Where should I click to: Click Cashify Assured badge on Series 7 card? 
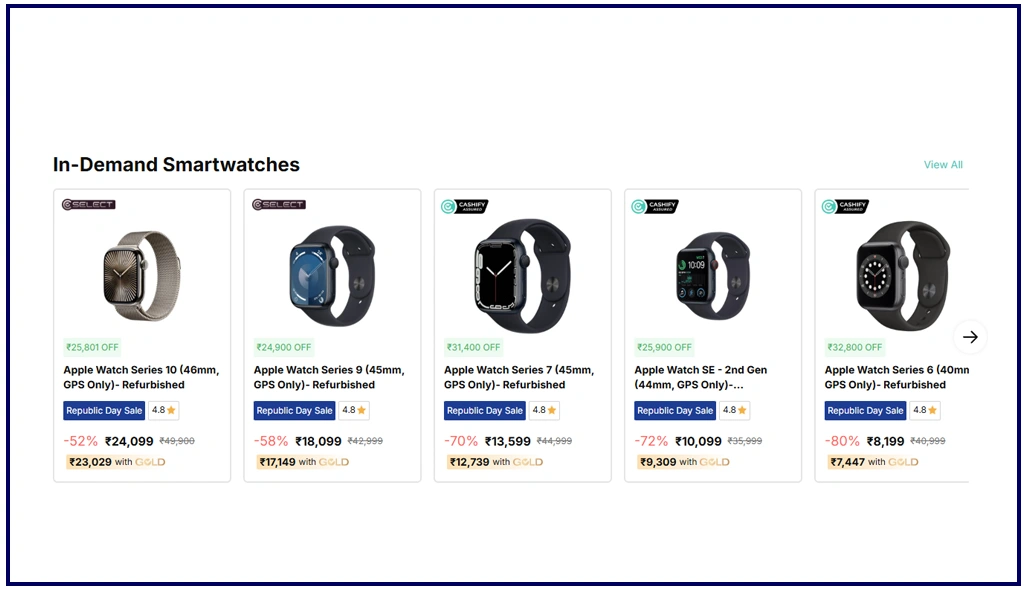pos(465,207)
